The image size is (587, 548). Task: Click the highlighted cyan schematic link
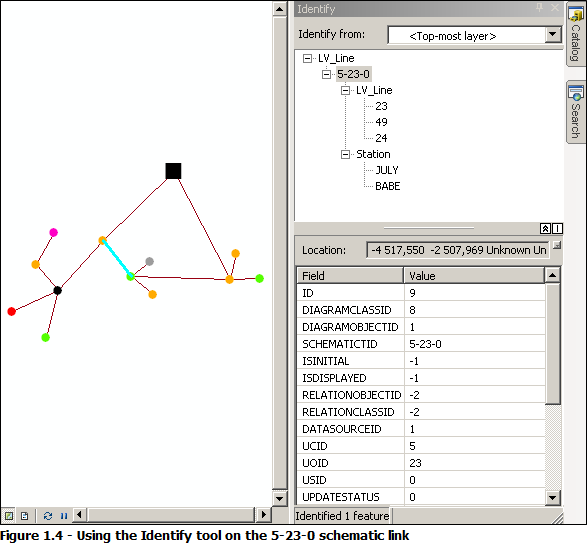116,259
